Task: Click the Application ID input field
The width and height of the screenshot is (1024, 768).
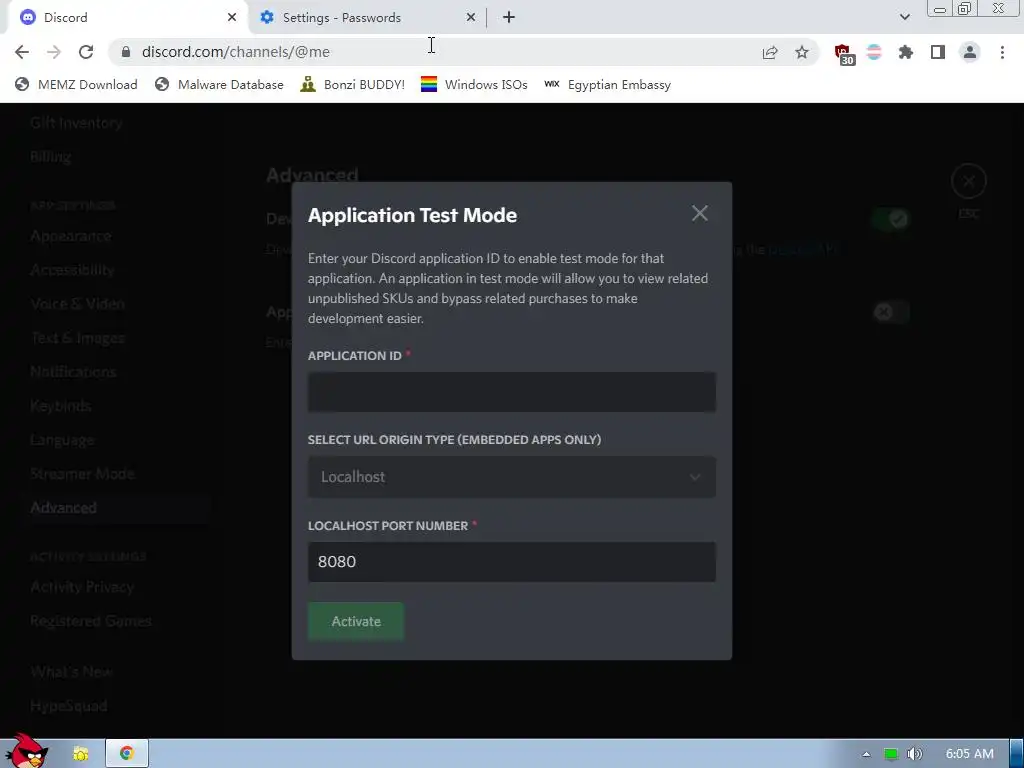Action: pyautogui.click(x=511, y=392)
